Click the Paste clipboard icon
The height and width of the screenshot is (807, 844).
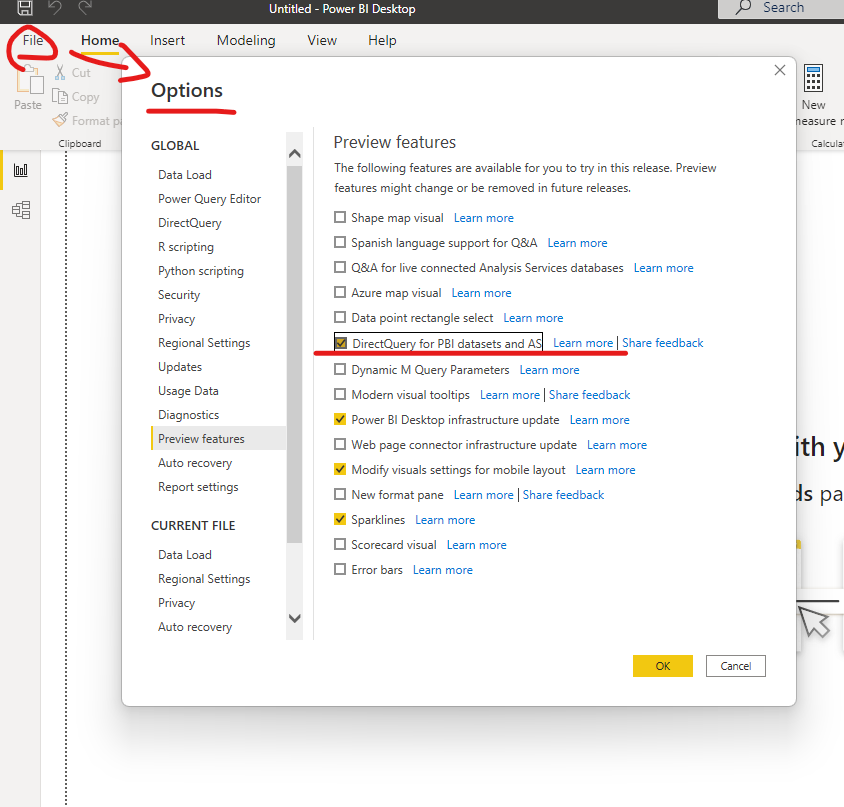pyautogui.click(x=29, y=80)
